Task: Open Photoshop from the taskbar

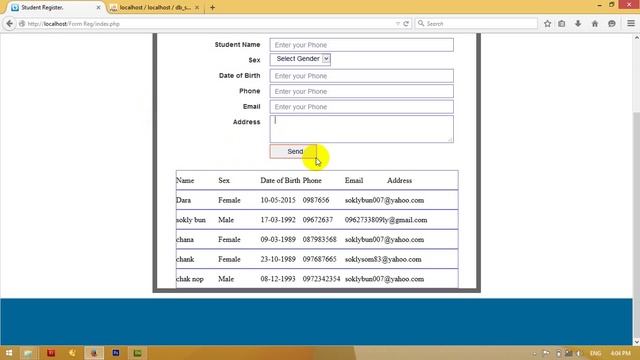Action: coord(116,353)
